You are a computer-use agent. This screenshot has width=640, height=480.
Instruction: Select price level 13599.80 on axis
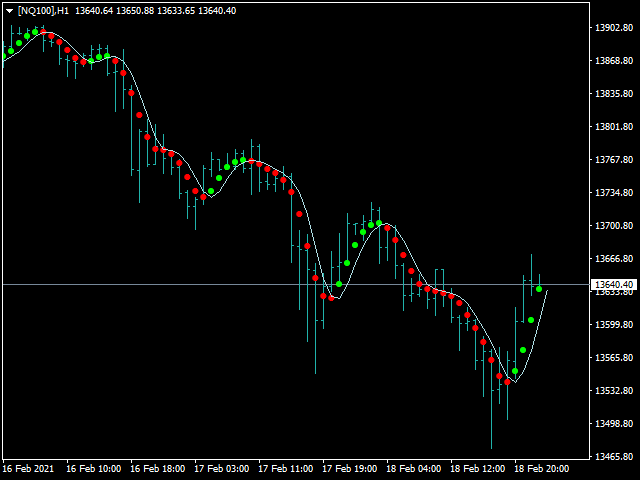614,324
